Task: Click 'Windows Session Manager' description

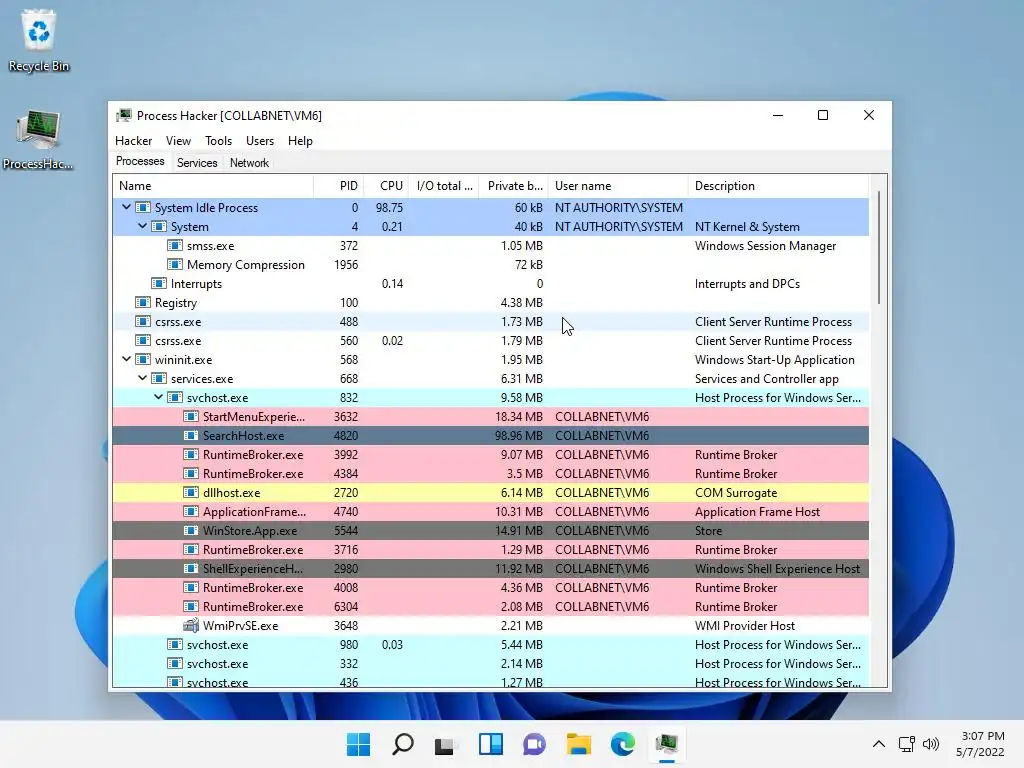Action: coord(765,246)
